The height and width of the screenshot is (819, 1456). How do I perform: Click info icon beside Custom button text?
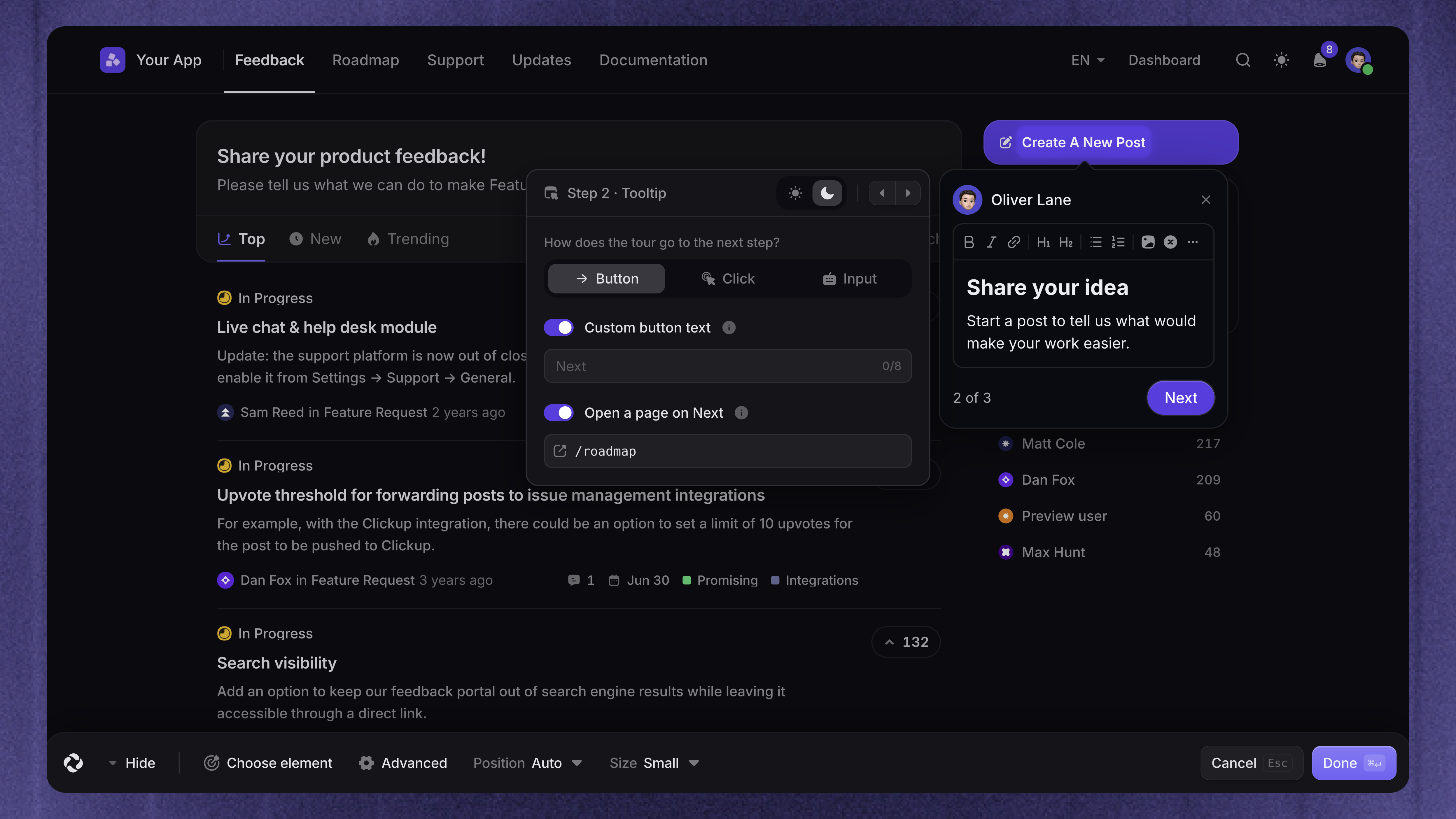(x=729, y=328)
